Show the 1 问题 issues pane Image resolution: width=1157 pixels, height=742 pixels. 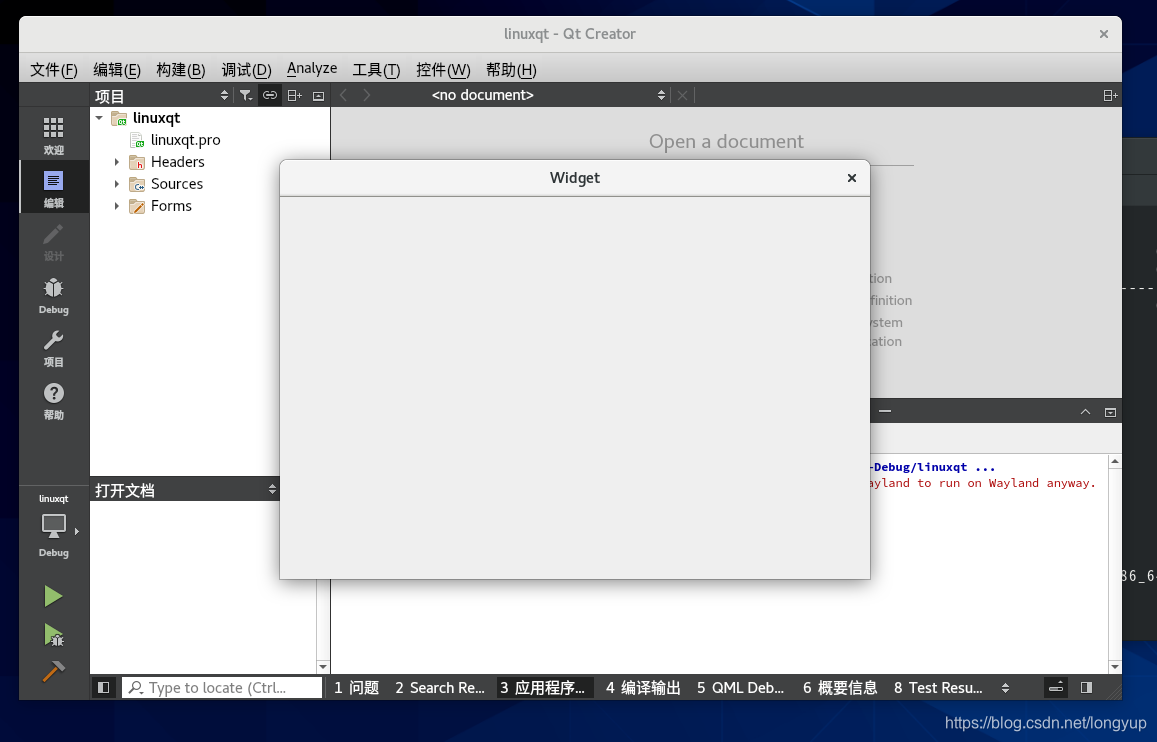click(356, 687)
